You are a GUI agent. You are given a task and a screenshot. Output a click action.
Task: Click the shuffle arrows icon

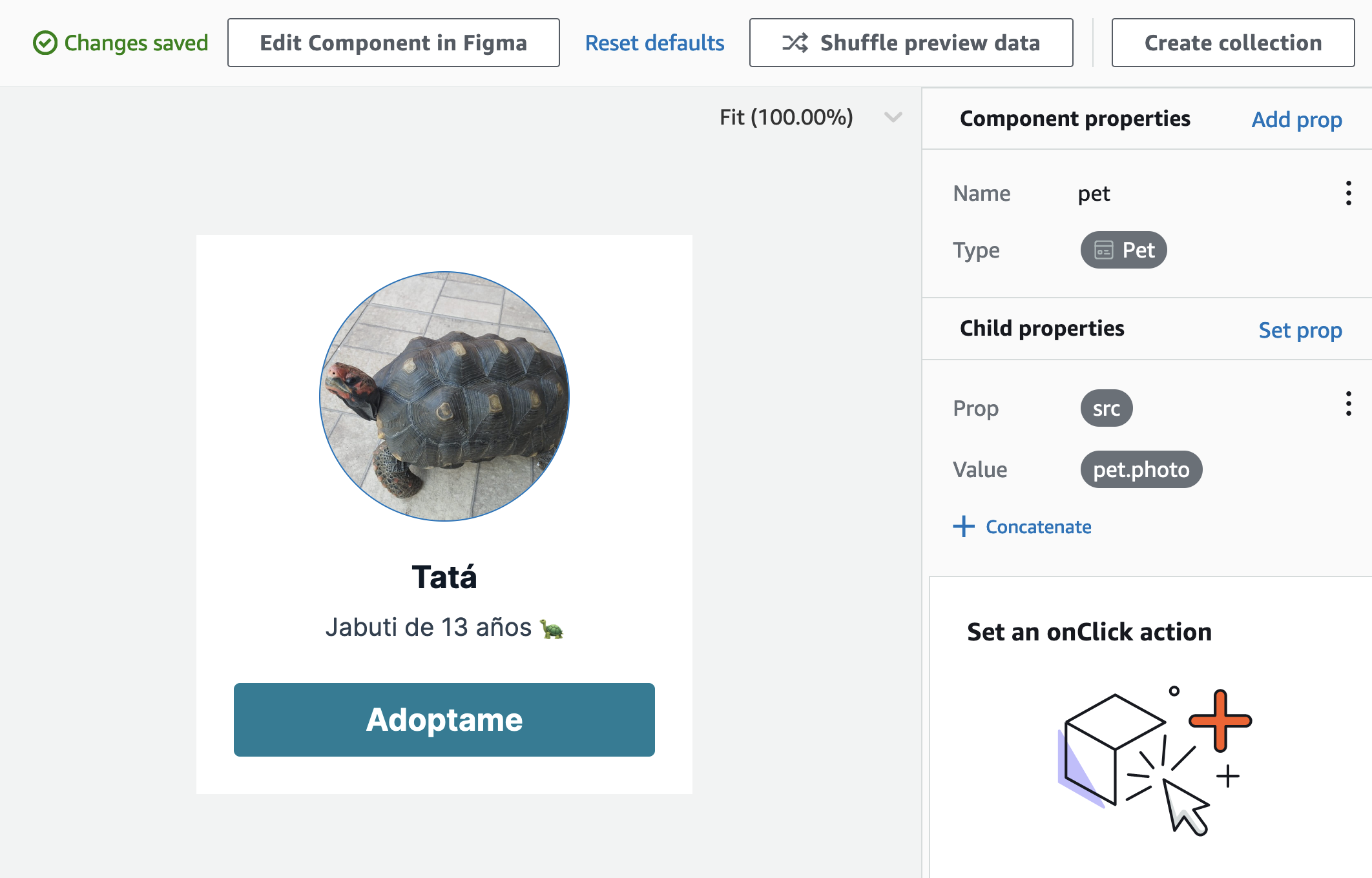795,43
